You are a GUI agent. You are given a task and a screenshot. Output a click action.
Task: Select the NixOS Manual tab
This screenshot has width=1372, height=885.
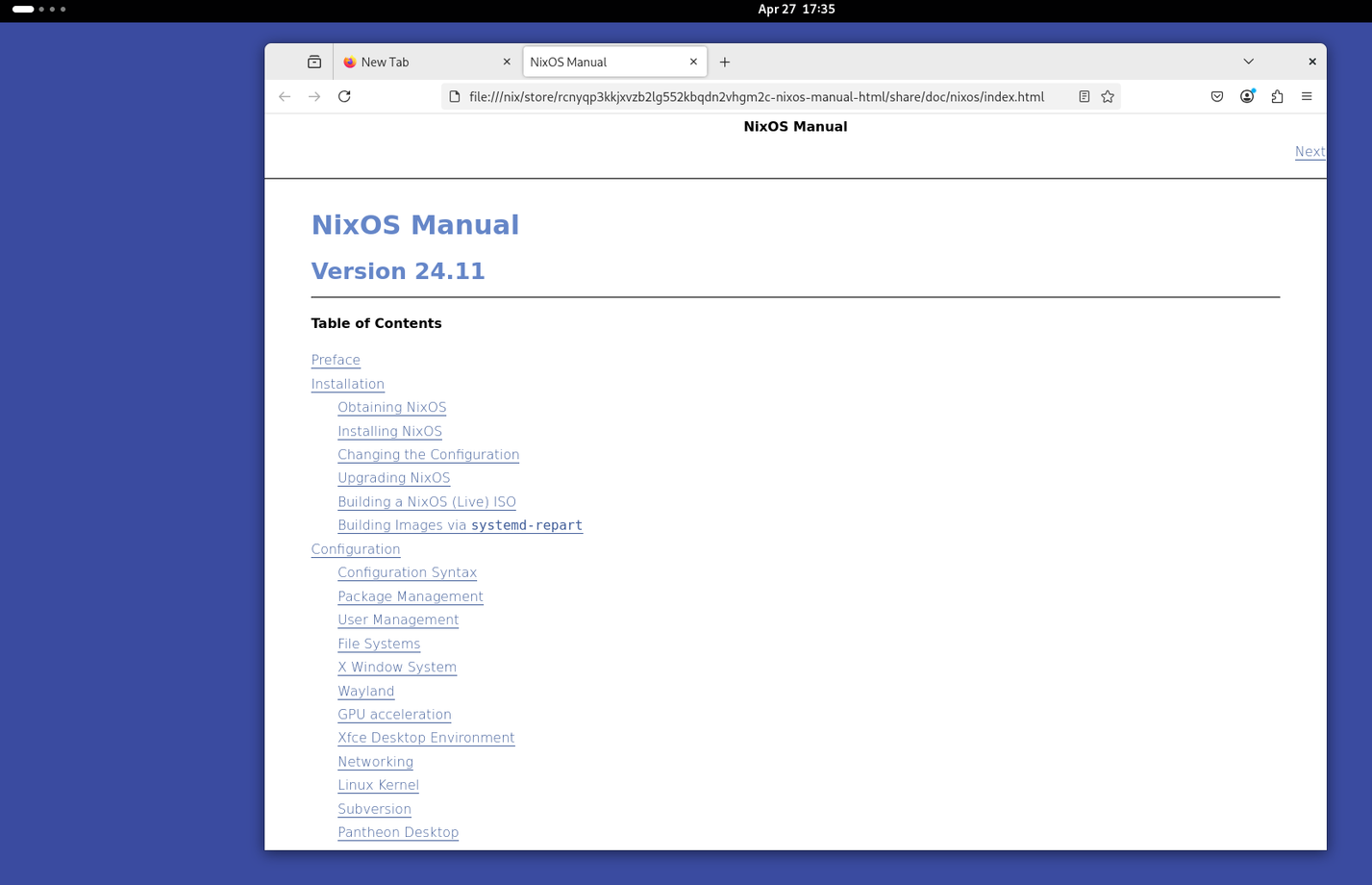pos(606,62)
